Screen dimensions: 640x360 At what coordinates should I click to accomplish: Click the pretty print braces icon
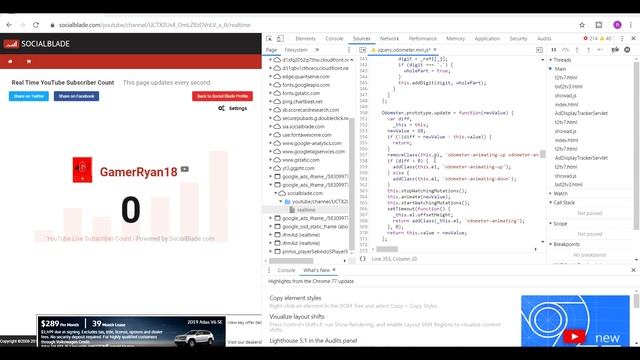tap(362, 259)
